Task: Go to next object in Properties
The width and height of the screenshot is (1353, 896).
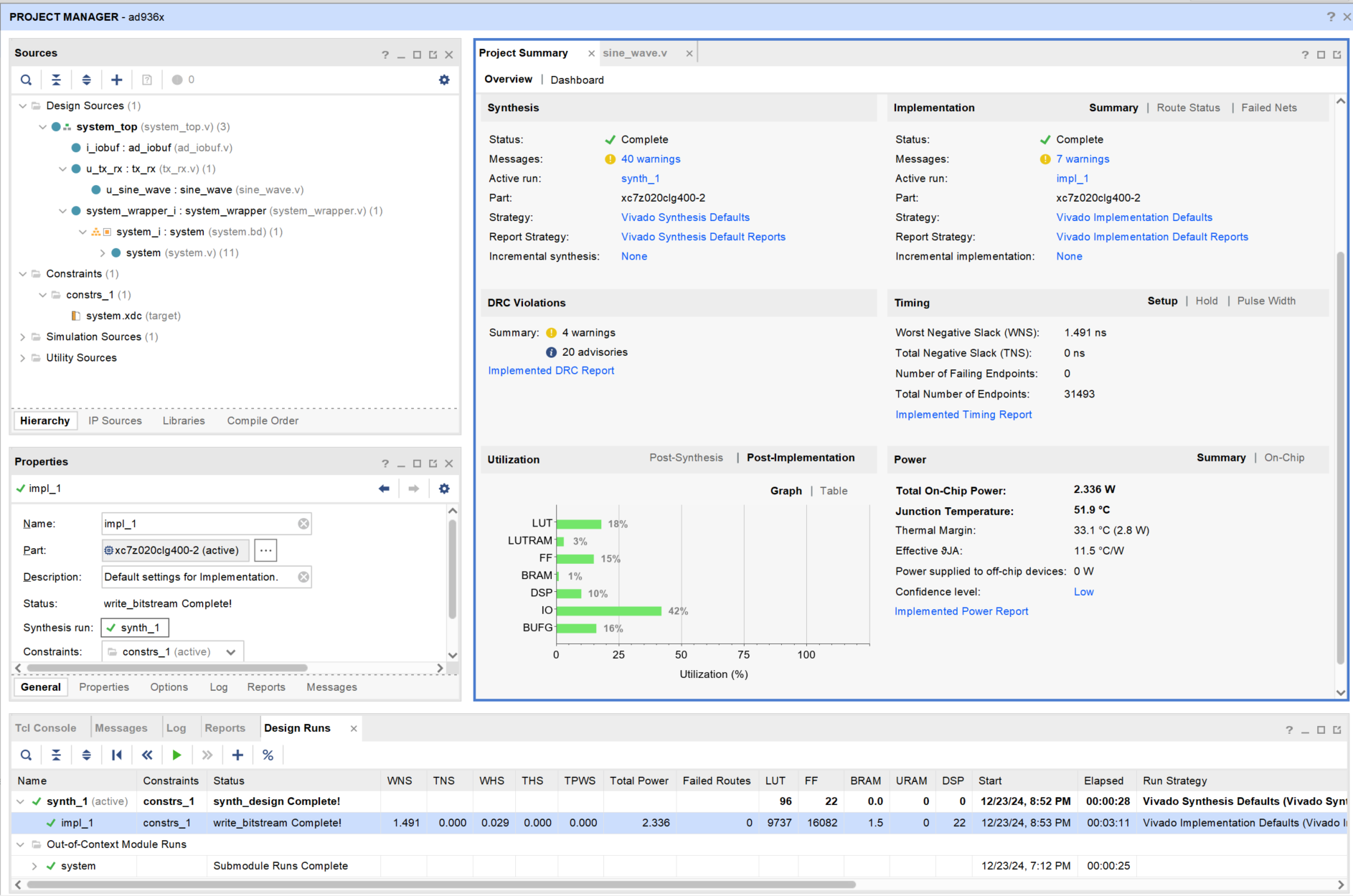Action: (414, 489)
